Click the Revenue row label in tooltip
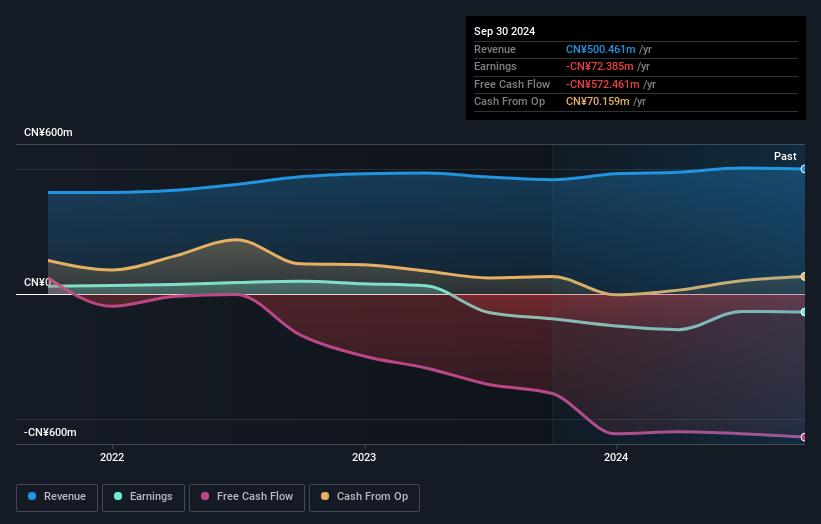 pos(495,49)
